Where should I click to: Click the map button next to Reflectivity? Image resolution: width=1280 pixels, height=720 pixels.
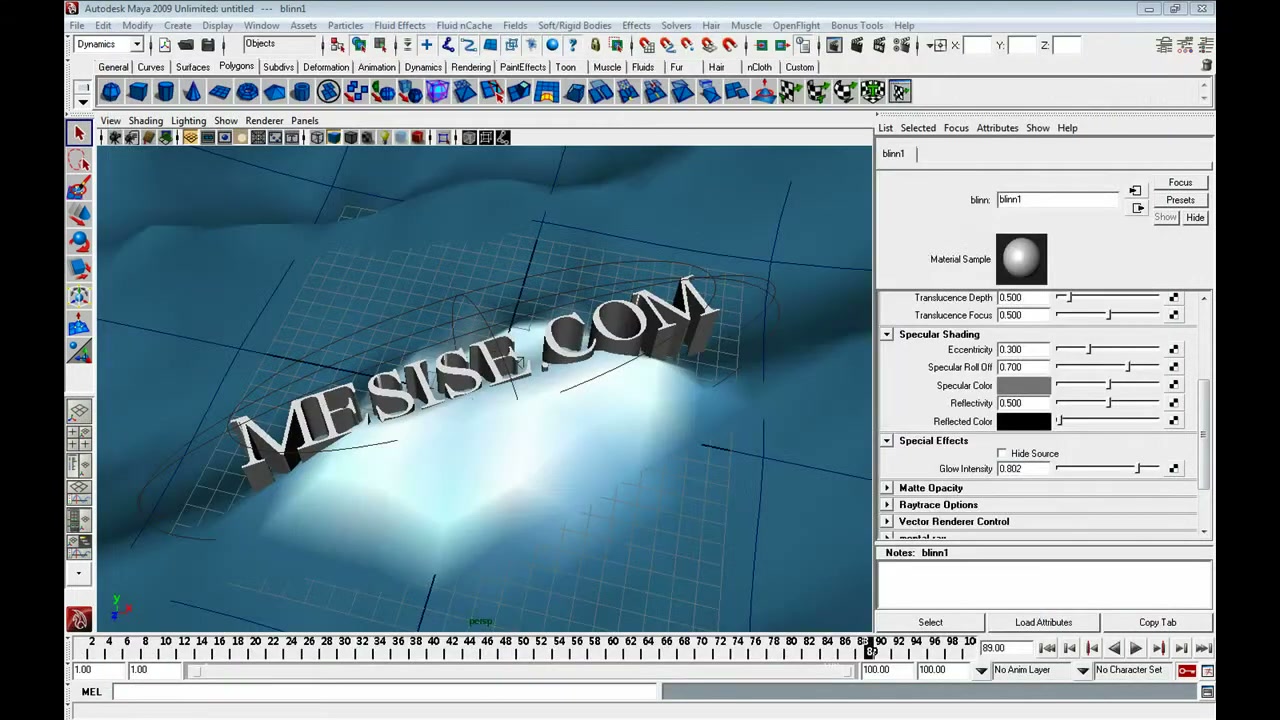[x=1174, y=403]
